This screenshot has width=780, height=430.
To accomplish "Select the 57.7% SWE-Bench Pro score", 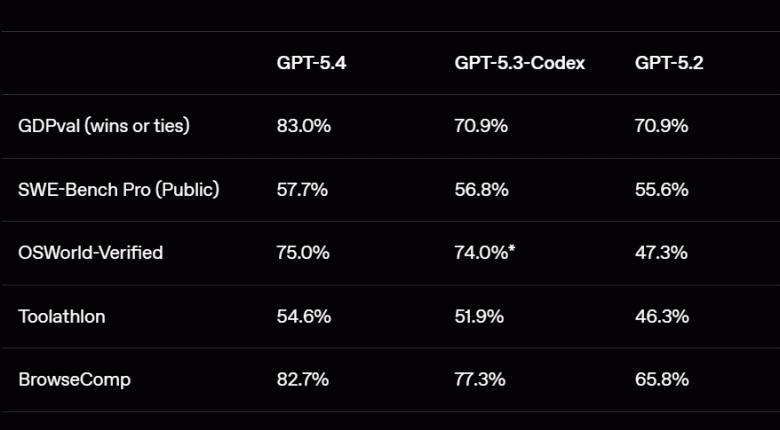I will pos(302,189).
